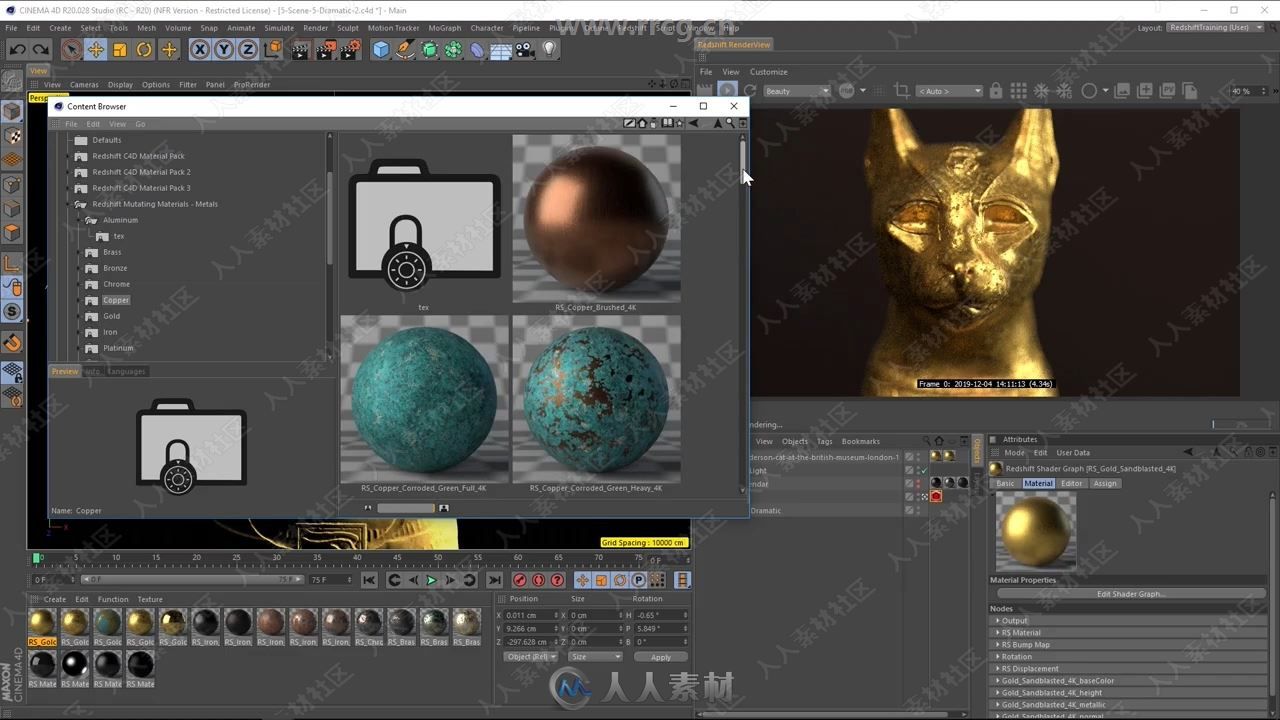Open the Auto aspect dropdown in RenderView
Image resolution: width=1280 pixels, height=720 pixels.
(x=949, y=91)
